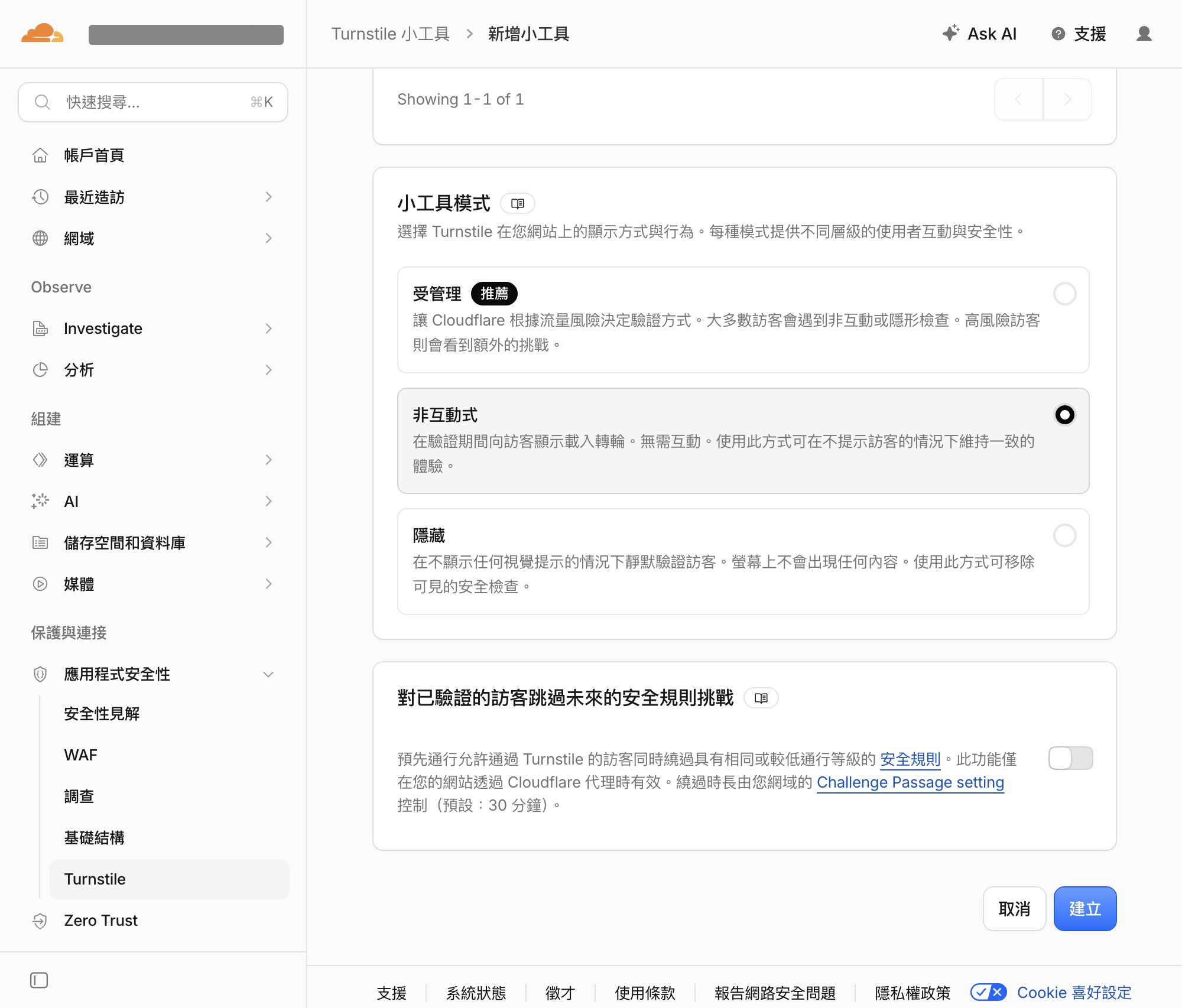Expand the Investigate menu chevron
This screenshot has height=1008, width=1182.
[x=269, y=329]
